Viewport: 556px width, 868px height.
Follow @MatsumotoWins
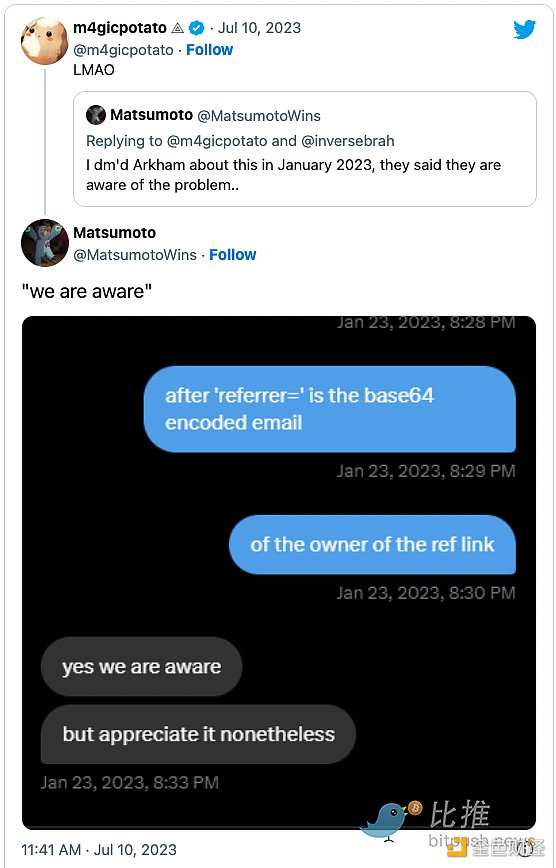(233, 255)
